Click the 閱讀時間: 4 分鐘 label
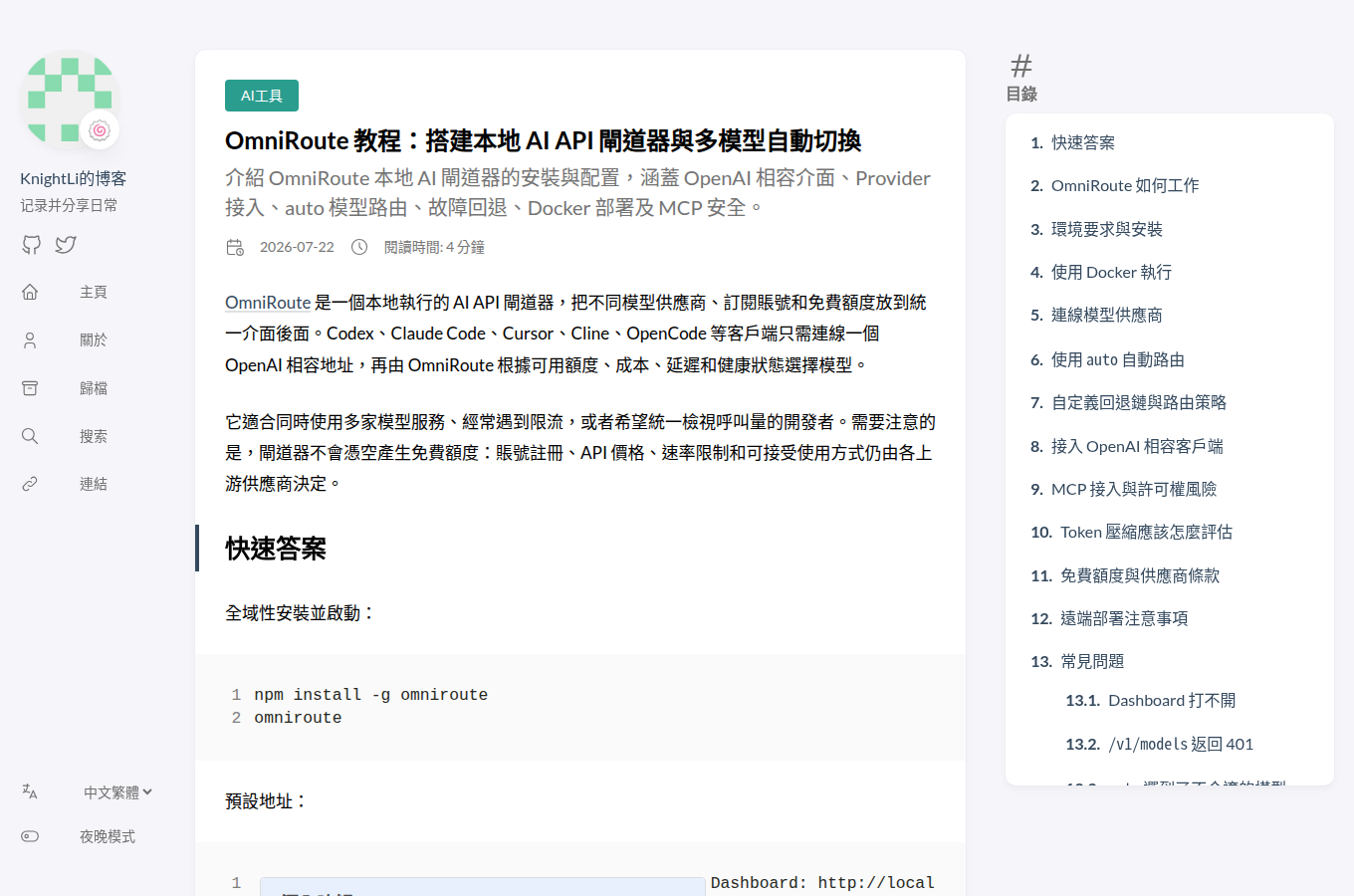1354x896 pixels. (434, 247)
